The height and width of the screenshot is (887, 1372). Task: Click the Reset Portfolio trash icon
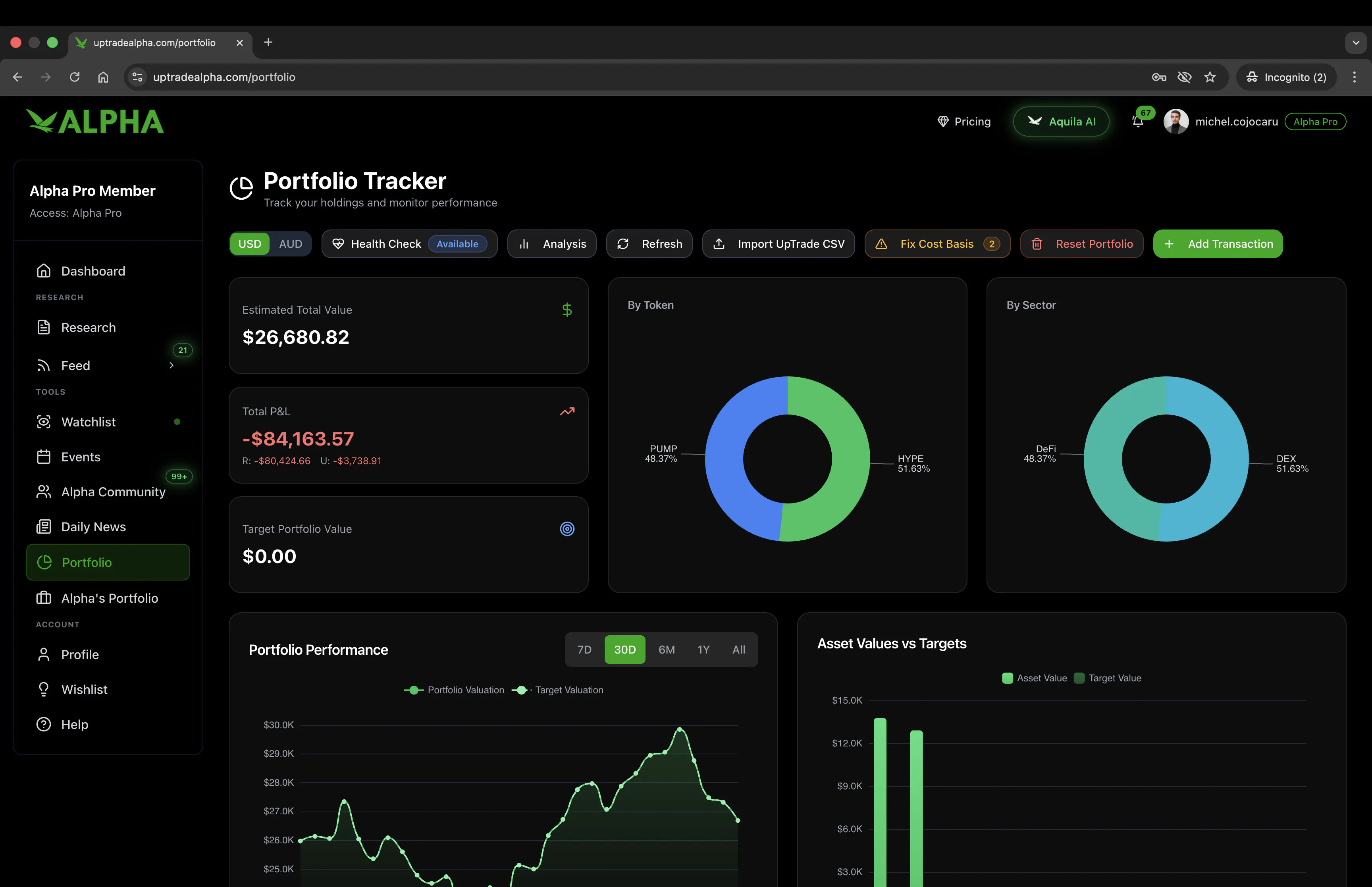tap(1037, 244)
